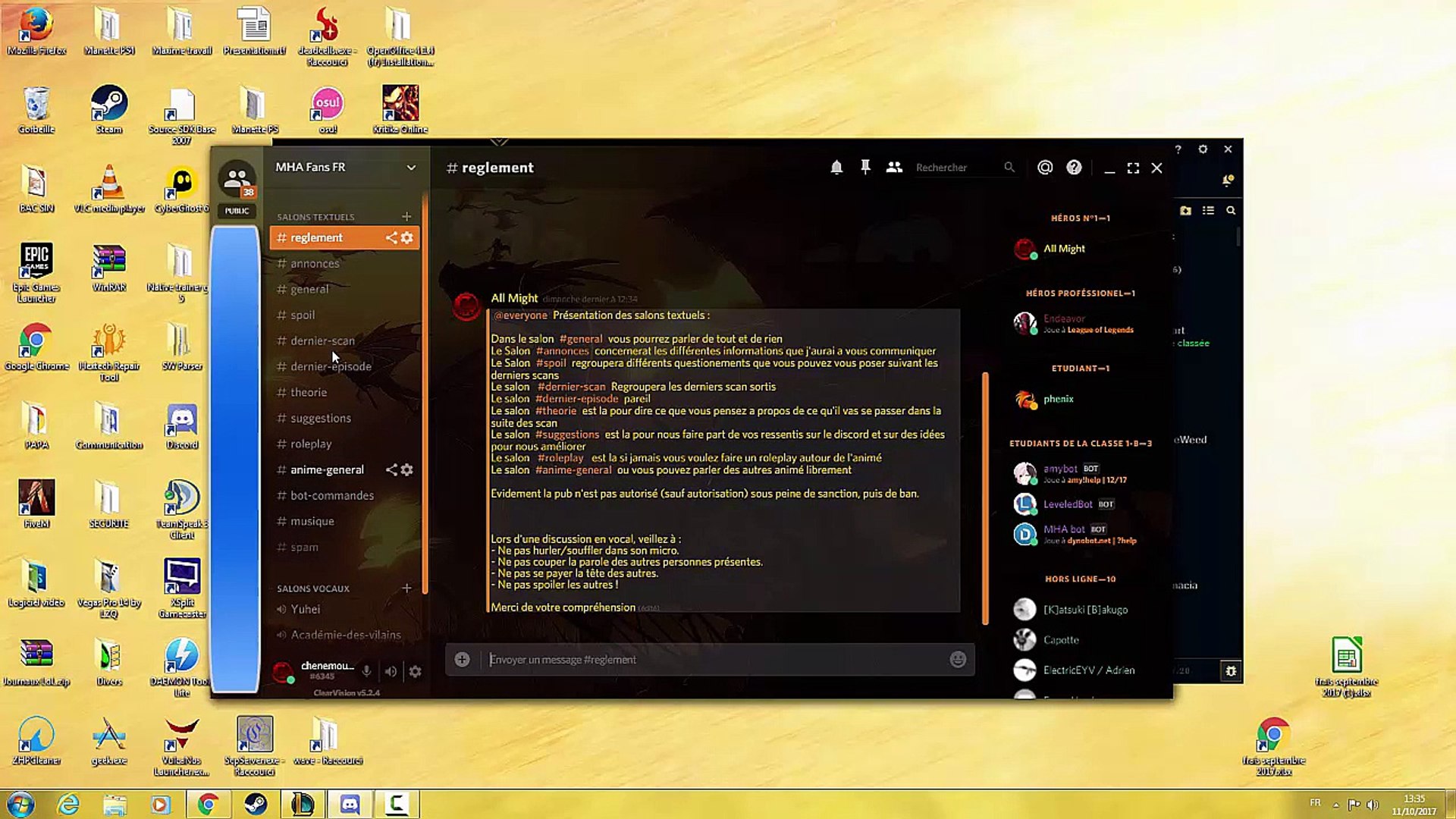Show pinned messages pin icon
The height and width of the screenshot is (819, 1456).
pyautogui.click(x=865, y=168)
